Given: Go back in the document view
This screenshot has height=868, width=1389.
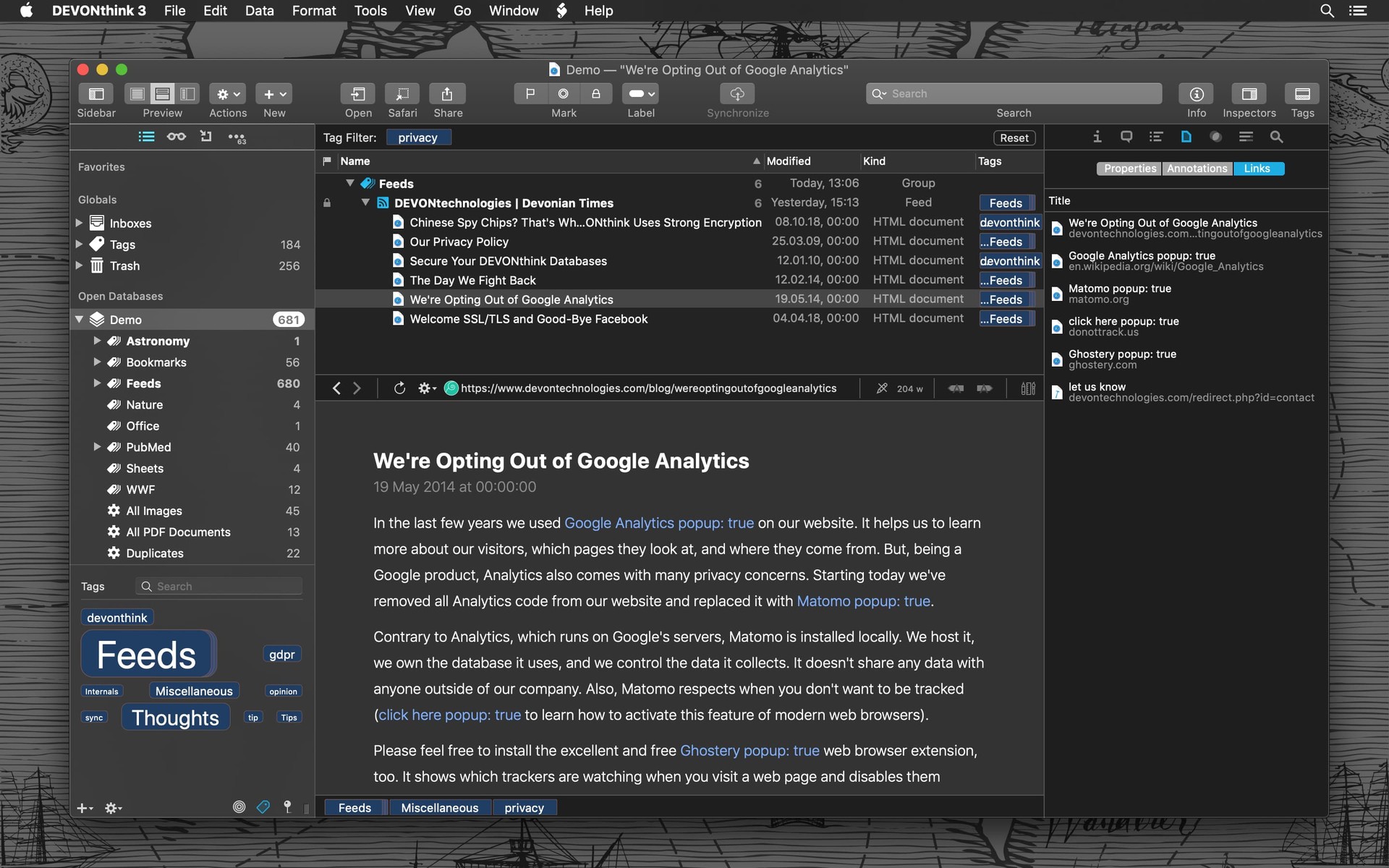Looking at the screenshot, I should click(336, 388).
